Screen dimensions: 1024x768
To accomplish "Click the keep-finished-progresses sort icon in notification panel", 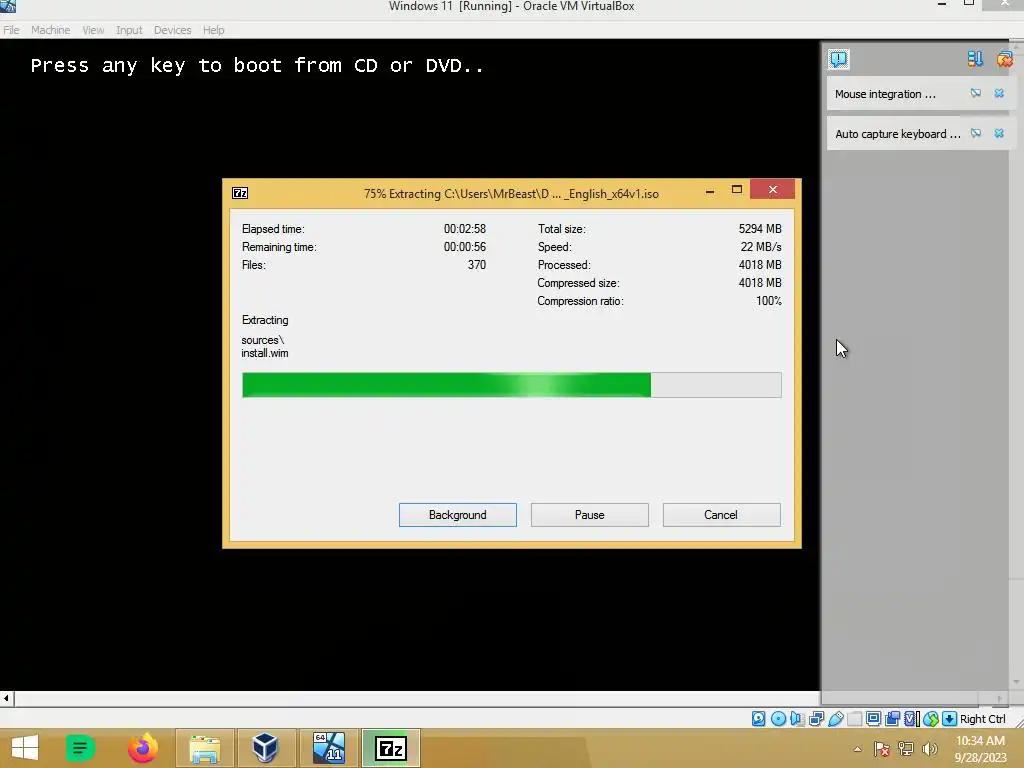I will tap(975, 59).
